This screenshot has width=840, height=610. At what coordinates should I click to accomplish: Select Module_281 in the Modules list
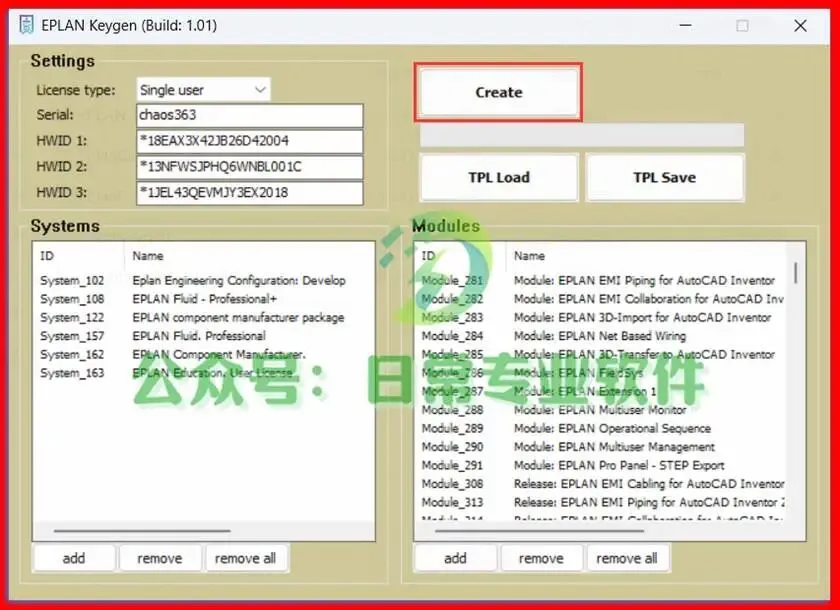pyautogui.click(x=452, y=280)
